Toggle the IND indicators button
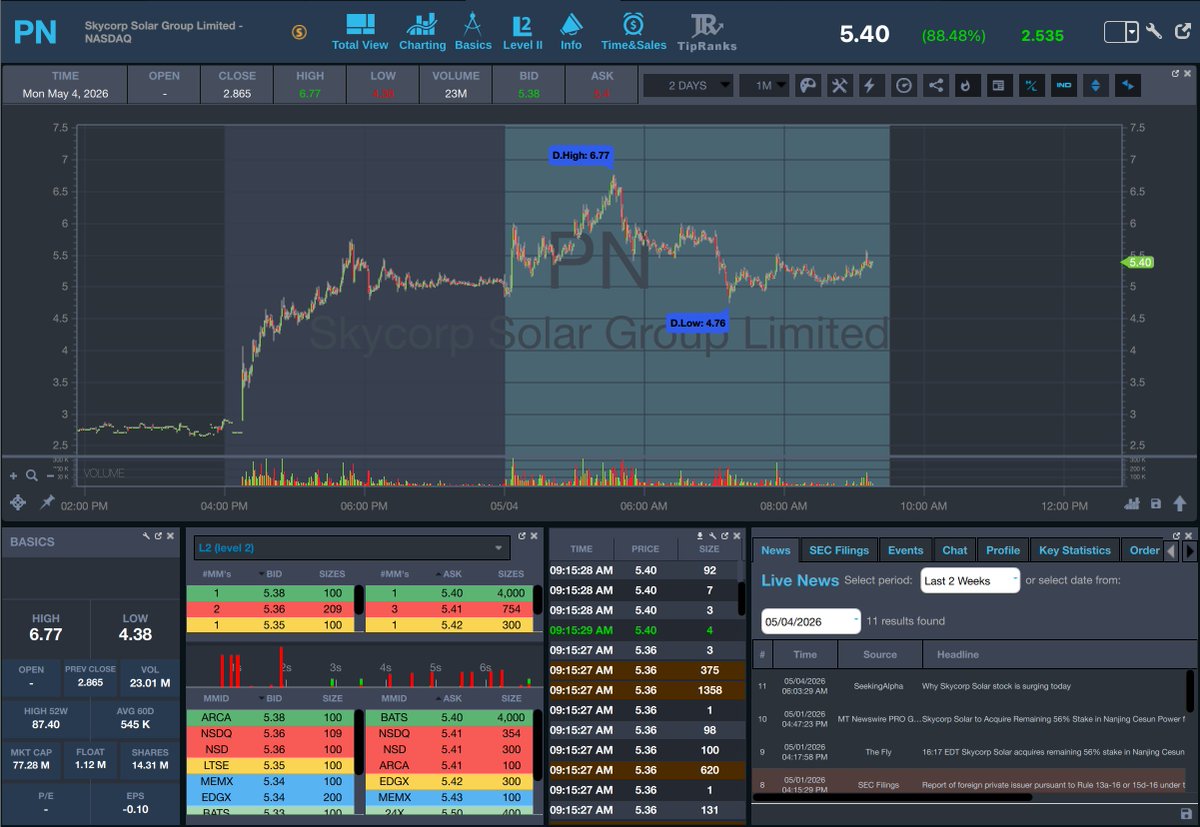 tap(1063, 85)
